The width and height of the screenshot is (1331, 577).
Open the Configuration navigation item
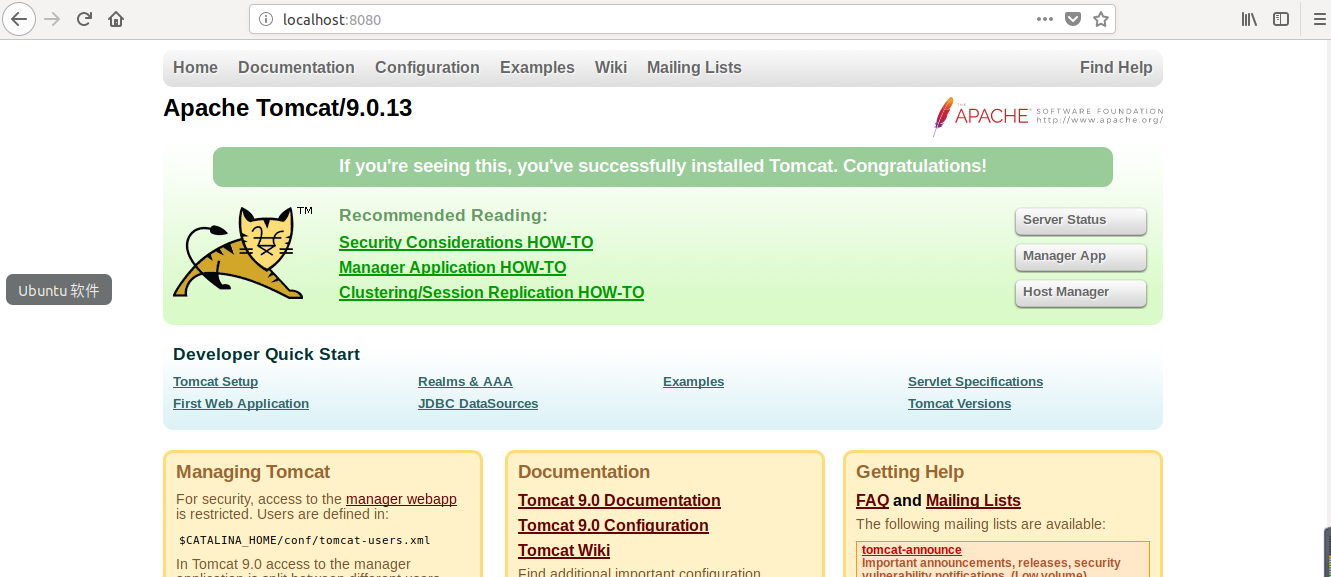(x=427, y=68)
